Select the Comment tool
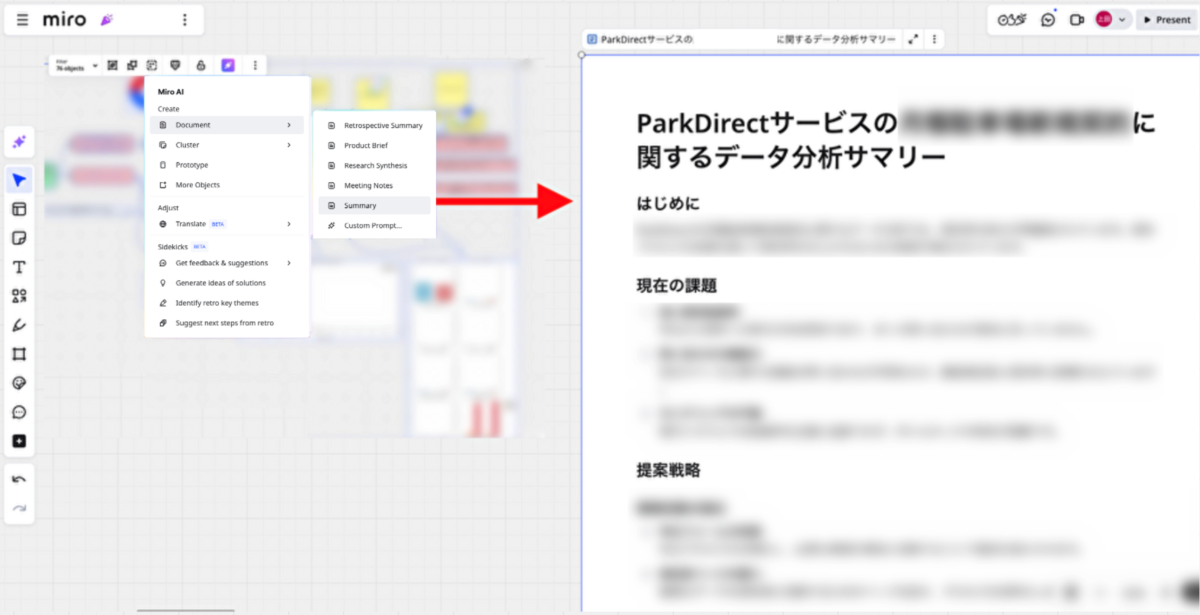The image size is (1200, 615). click(x=19, y=412)
